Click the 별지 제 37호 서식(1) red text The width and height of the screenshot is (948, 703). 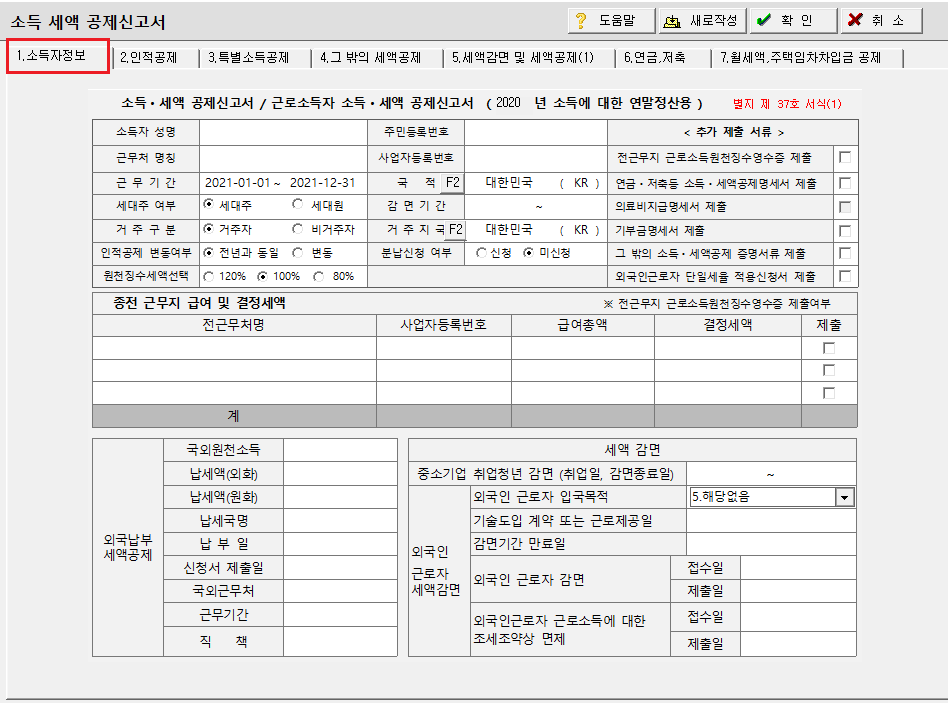787,104
